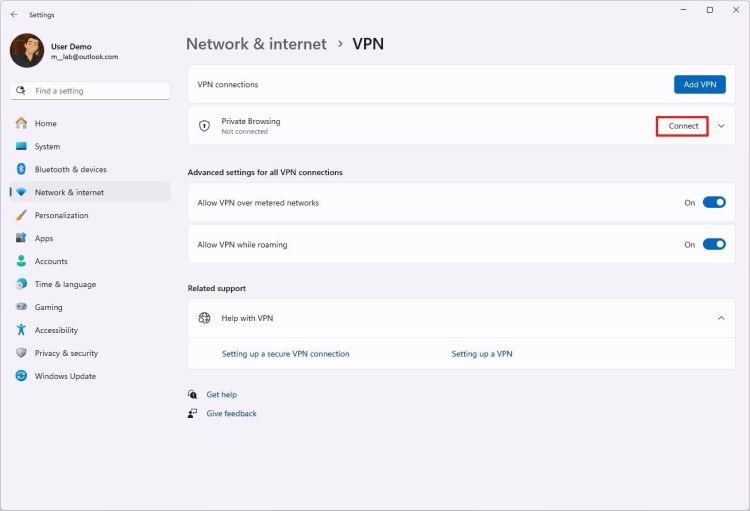Image resolution: width=750 pixels, height=511 pixels.
Task: Click the Windows Update icon in sidebar
Action: point(20,376)
